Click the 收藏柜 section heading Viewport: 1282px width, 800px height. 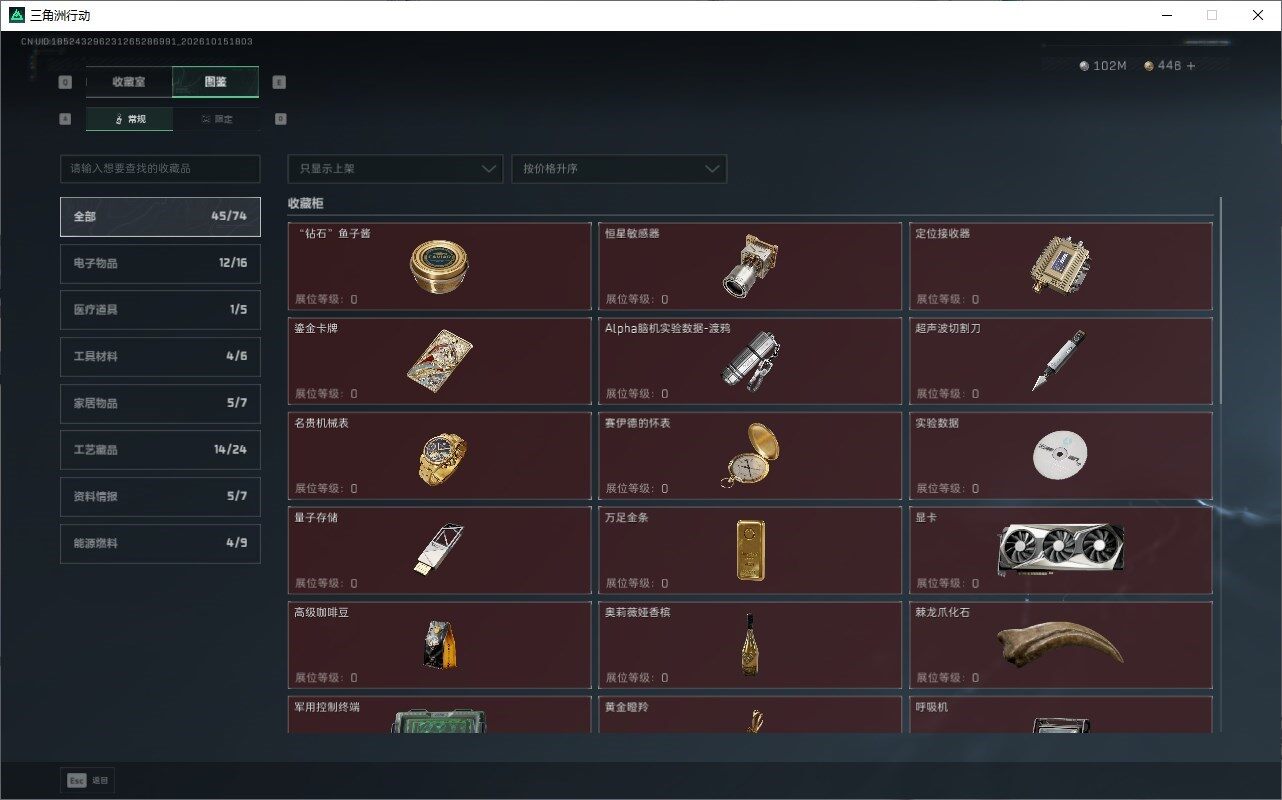pyautogui.click(x=306, y=203)
